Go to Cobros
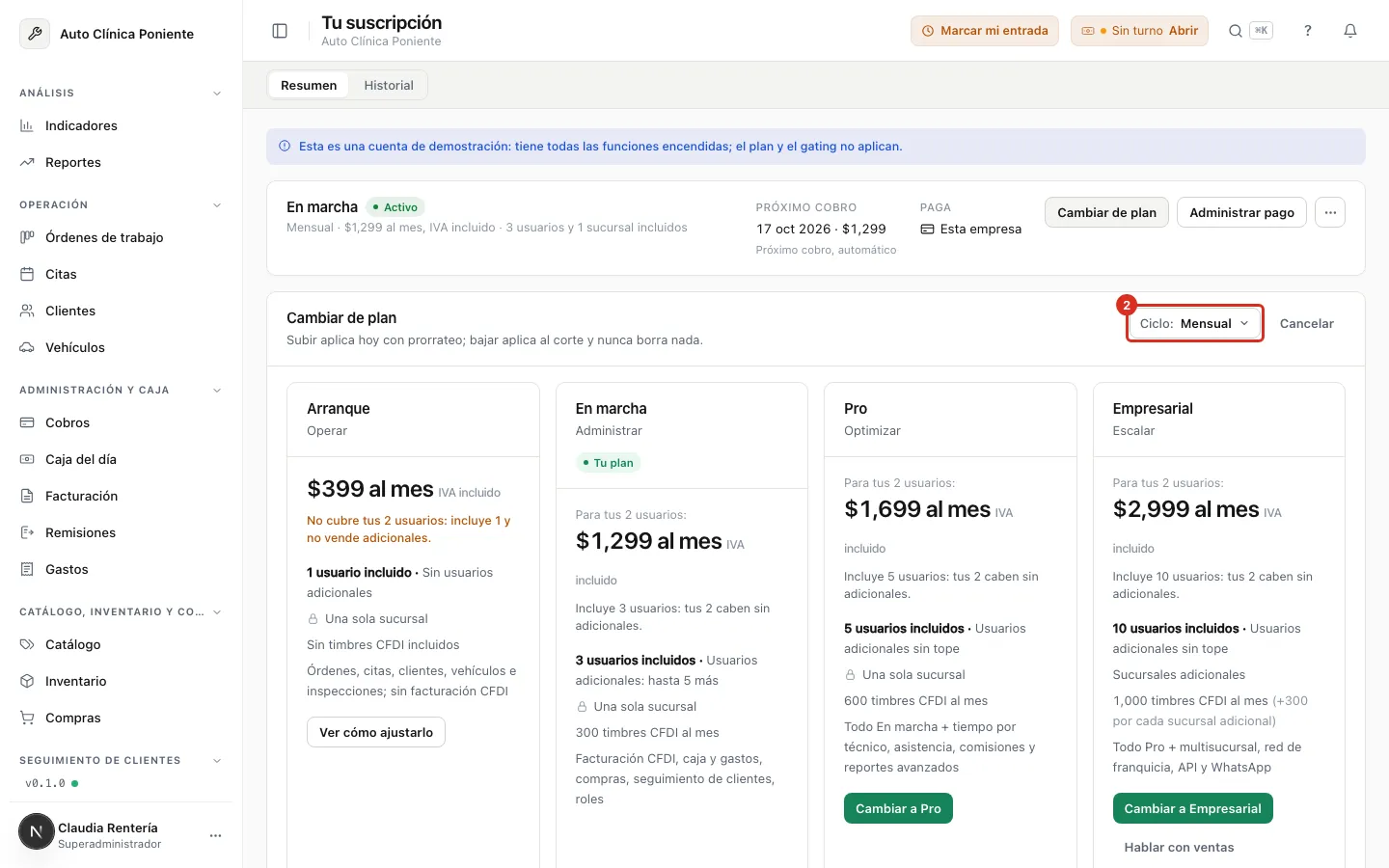Viewport: 1389px width, 868px height. (x=122, y=422)
